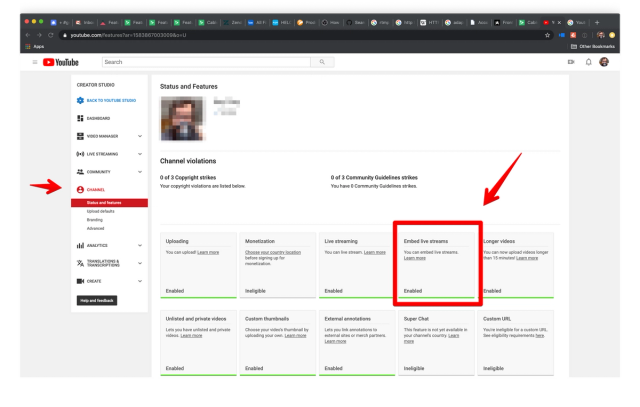Click Ineligible status in Monetization card
The height and width of the screenshot is (407, 640).
255,291
